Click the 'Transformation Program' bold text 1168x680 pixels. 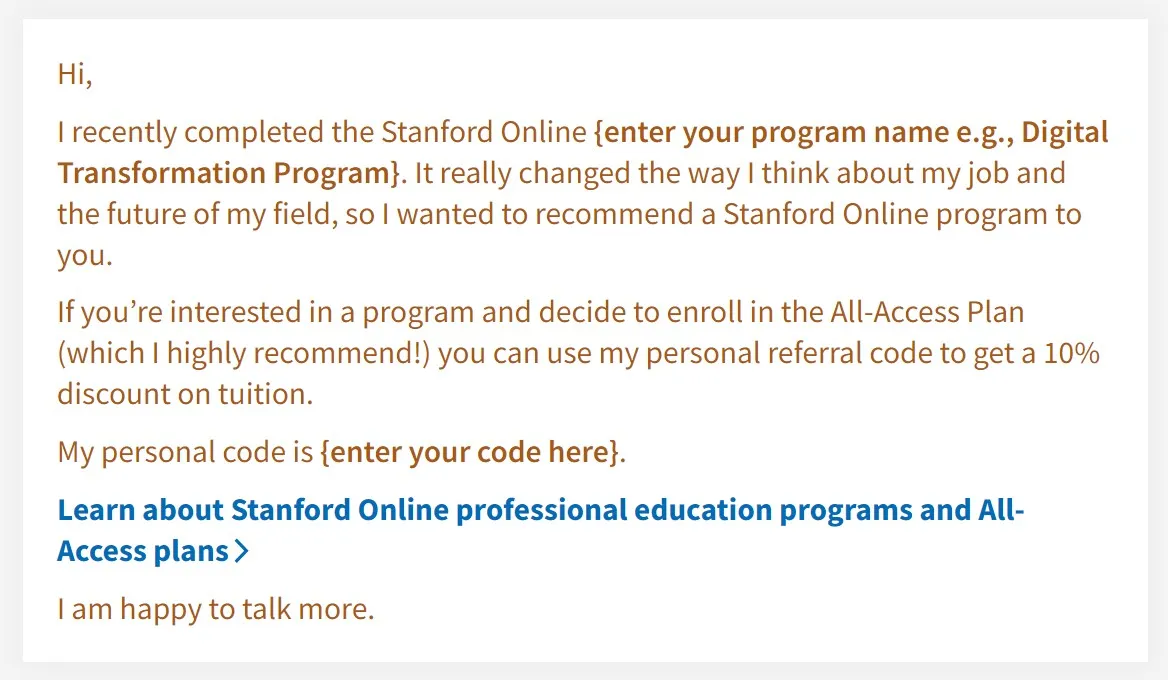[223, 173]
